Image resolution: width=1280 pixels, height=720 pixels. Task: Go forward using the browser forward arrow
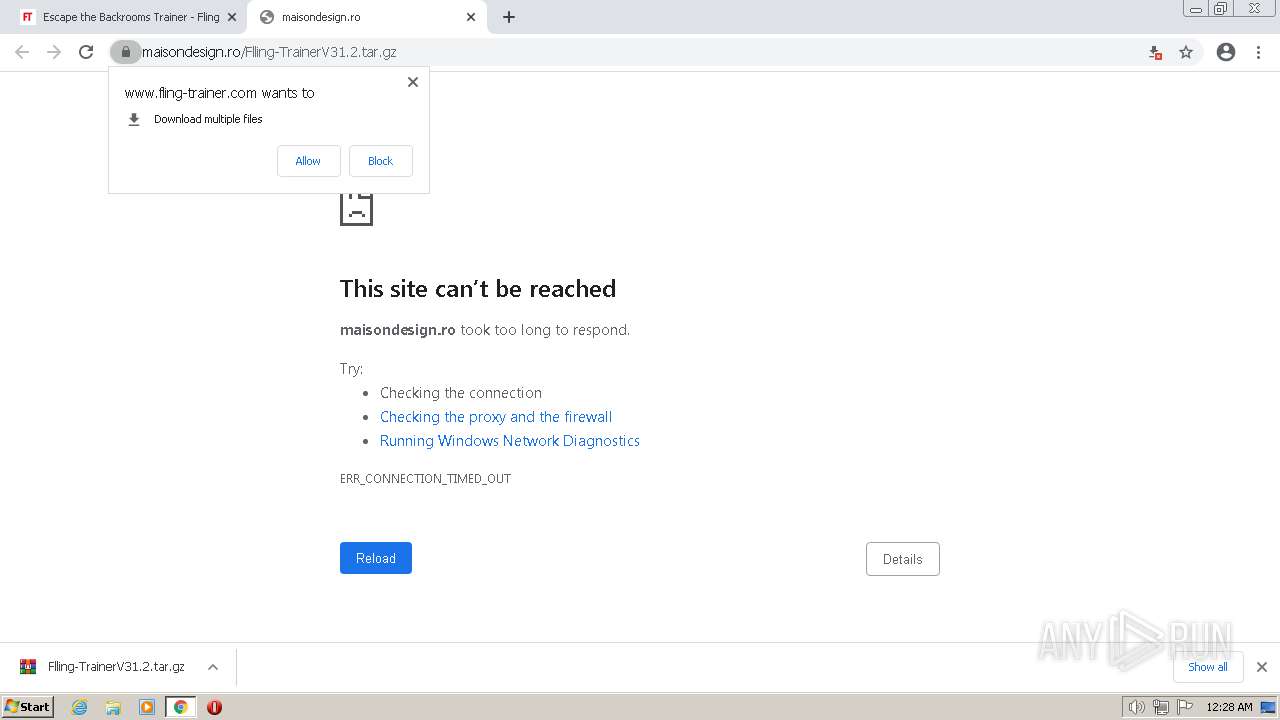tap(54, 52)
